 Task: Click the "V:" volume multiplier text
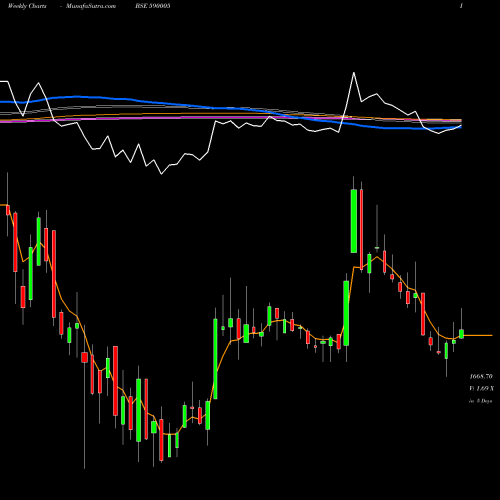pos(481,389)
